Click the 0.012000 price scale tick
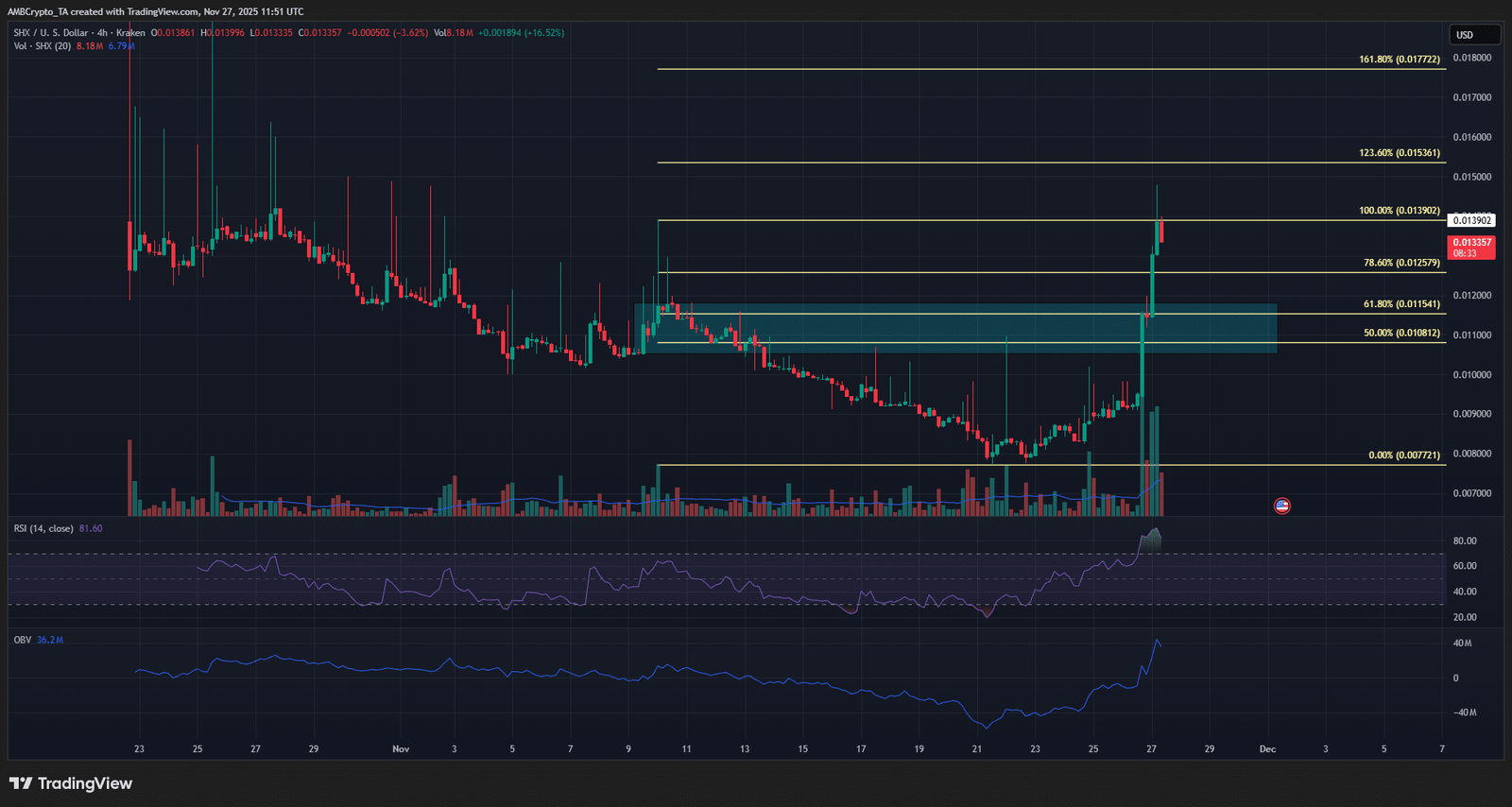This screenshot has width=1512, height=807. point(1471,296)
